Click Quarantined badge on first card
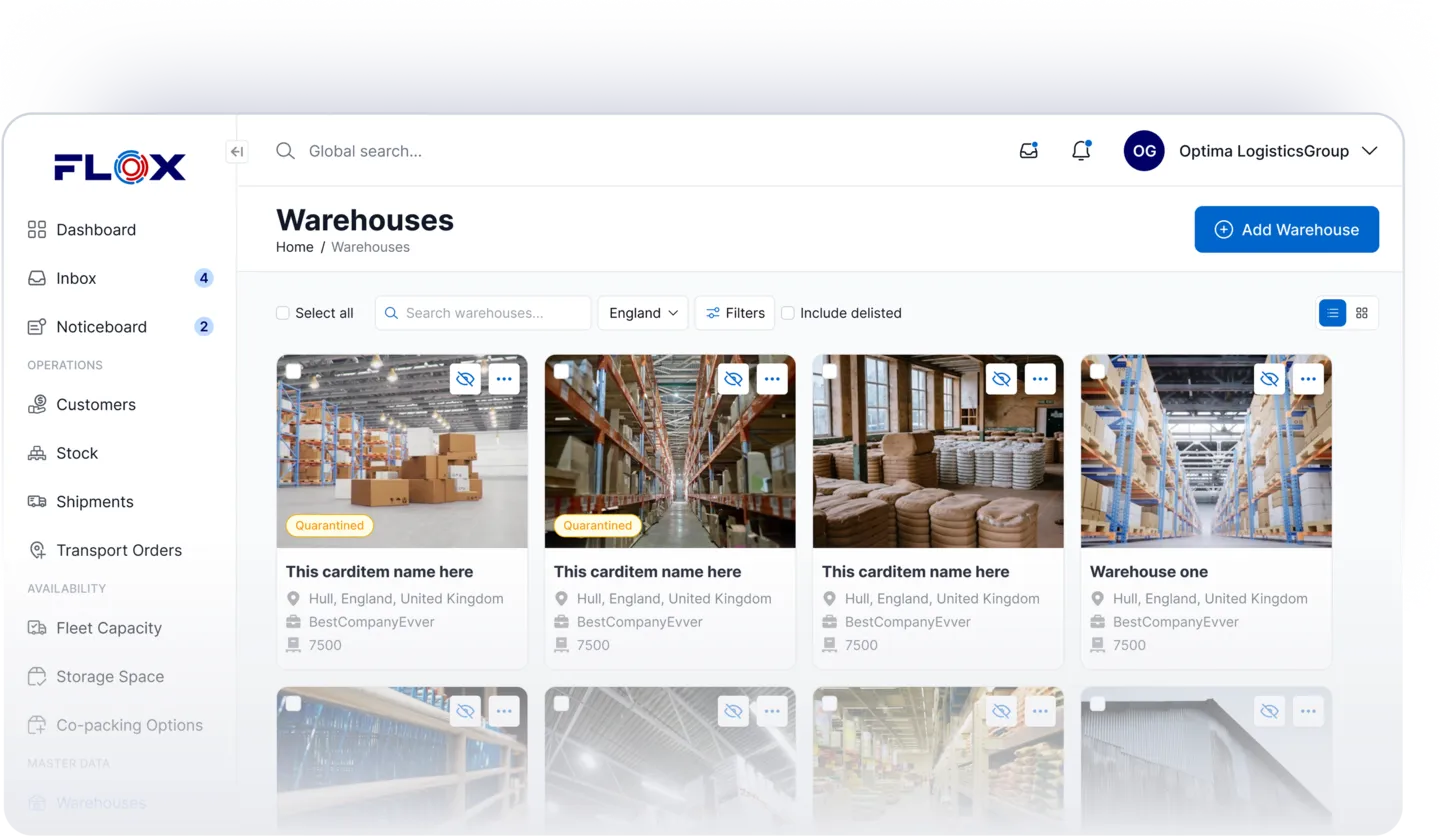 pos(330,525)
